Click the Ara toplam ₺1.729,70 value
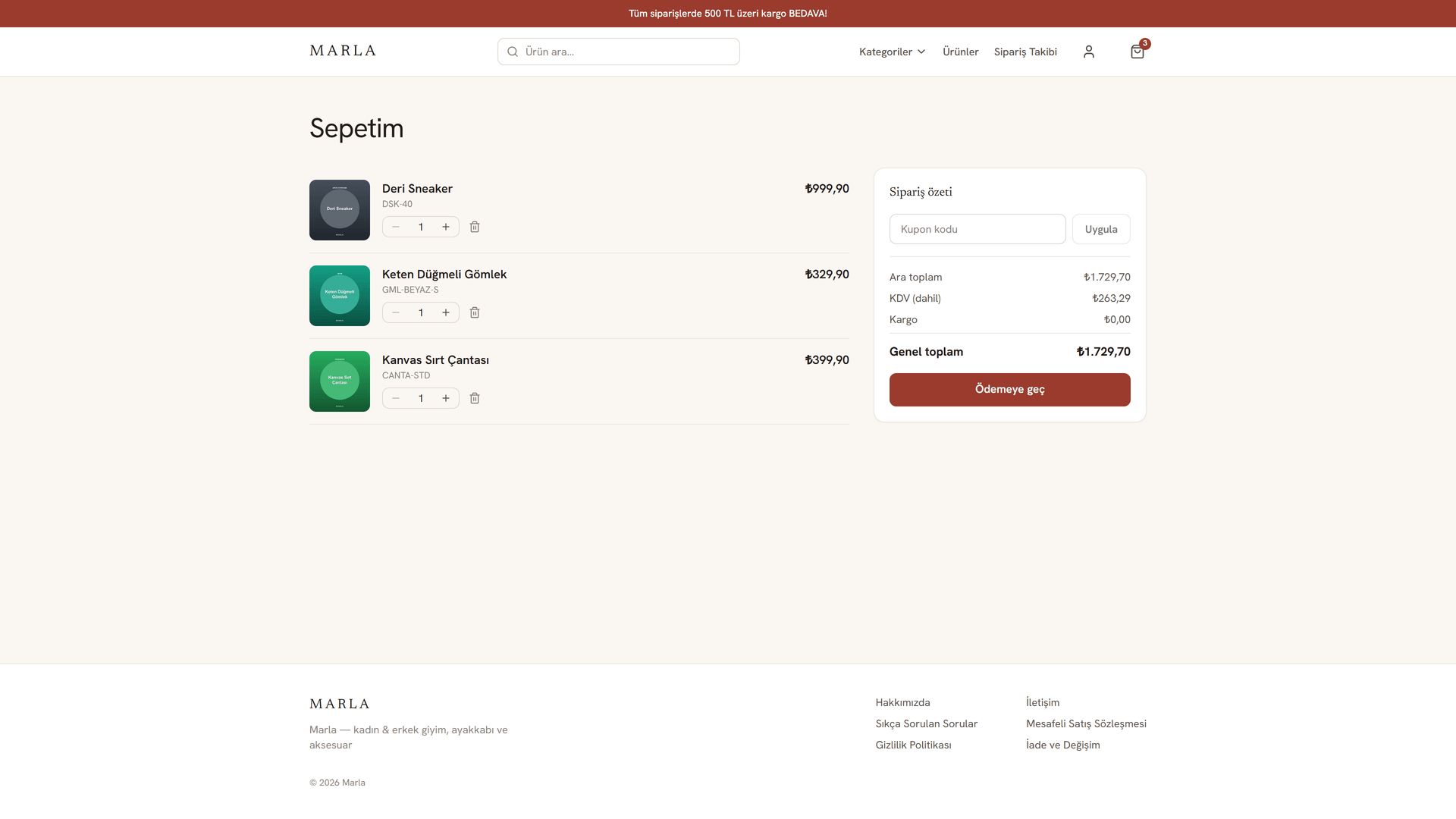Screen dimensions: 1456x819 [1107, 278]
